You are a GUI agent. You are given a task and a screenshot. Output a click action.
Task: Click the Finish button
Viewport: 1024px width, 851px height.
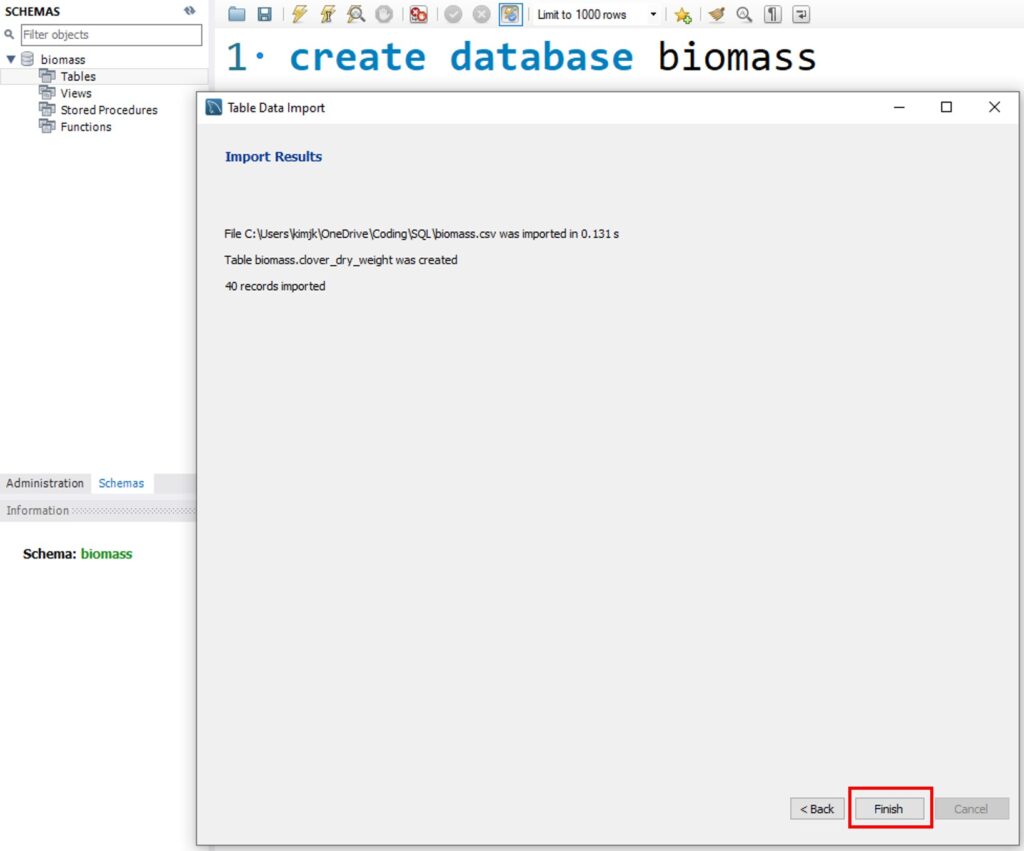(888, 809)
